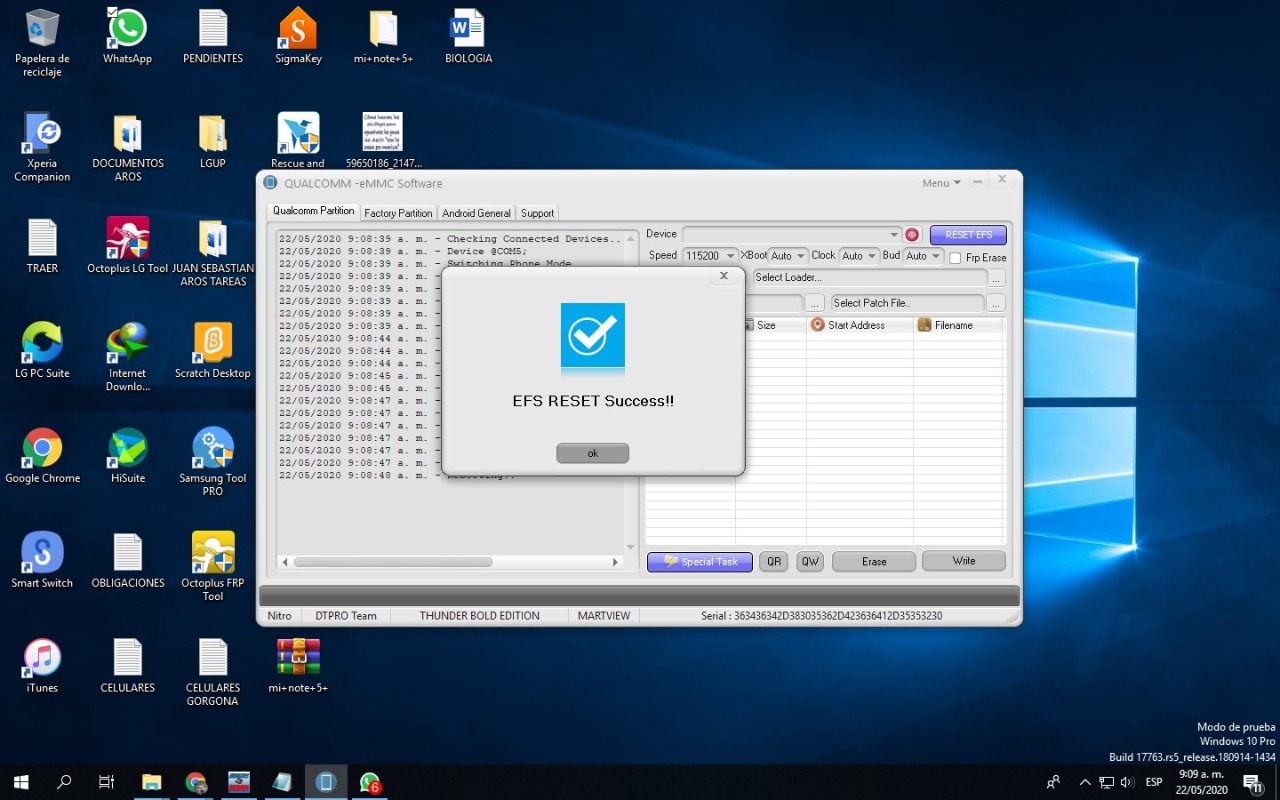The width and height of the screenshot is (1280, 800).
Task: Select the DOCUMENTOS AROS folder
Action: 127,148
